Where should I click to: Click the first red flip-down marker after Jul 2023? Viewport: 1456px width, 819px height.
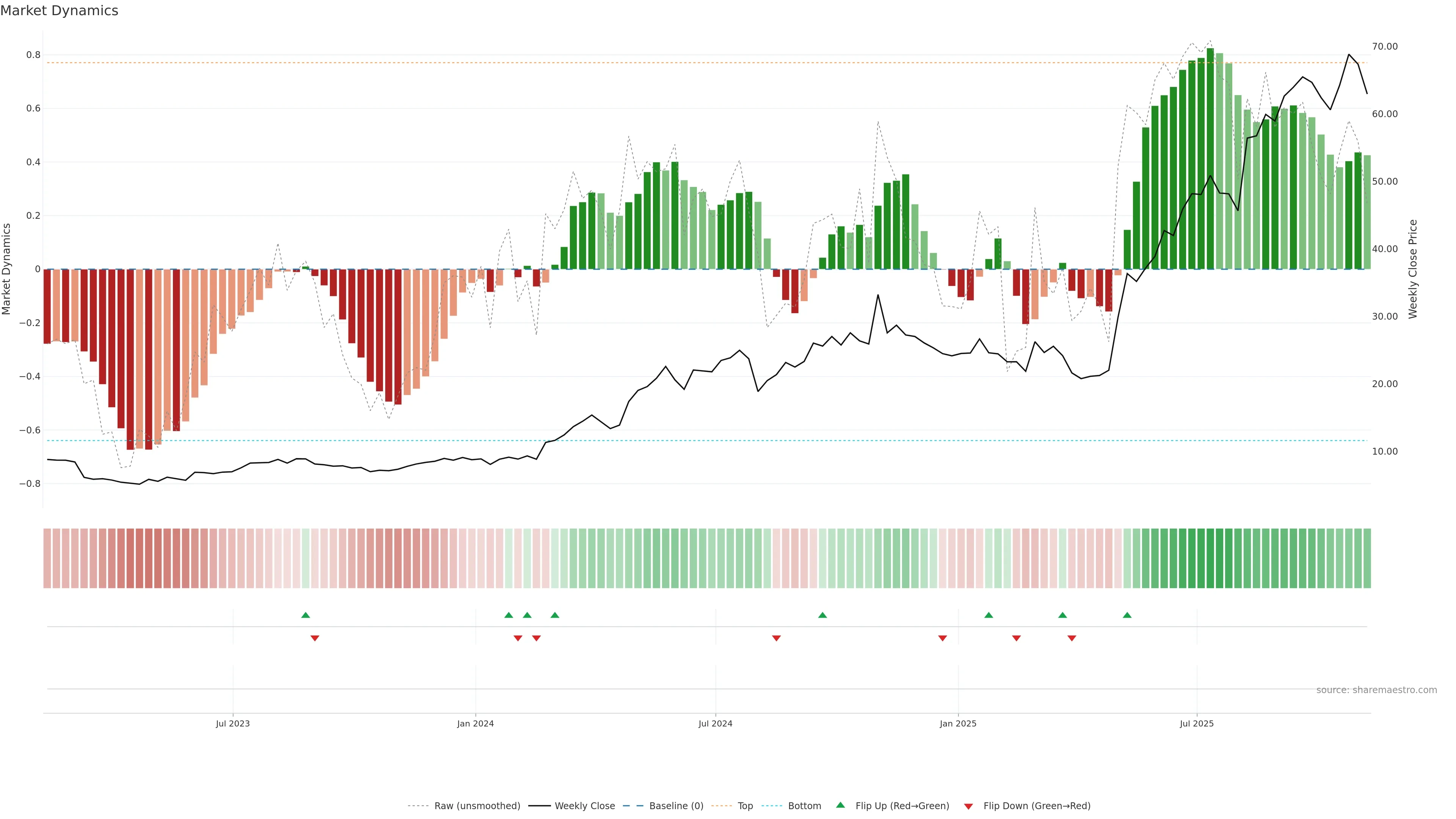(315, 638)
